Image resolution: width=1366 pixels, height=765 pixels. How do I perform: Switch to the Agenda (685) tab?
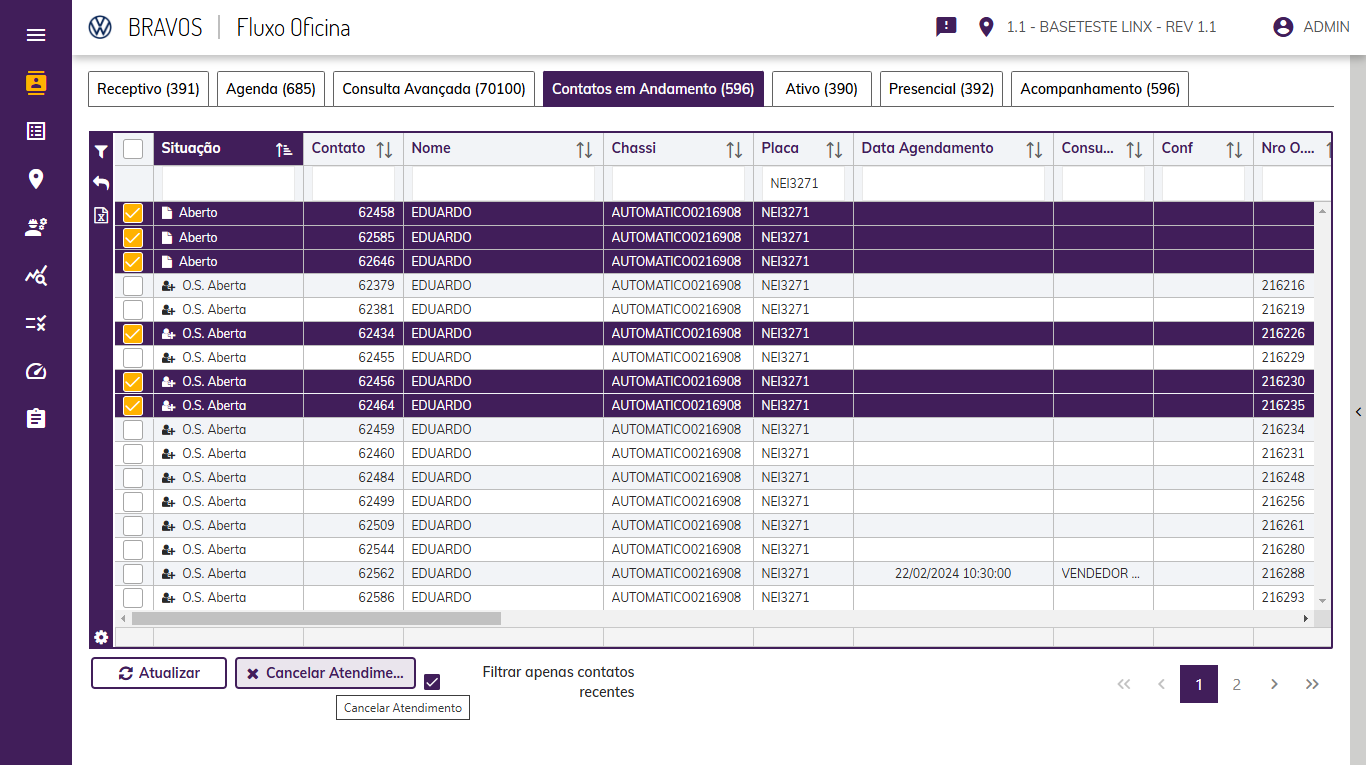pos(271,89)
